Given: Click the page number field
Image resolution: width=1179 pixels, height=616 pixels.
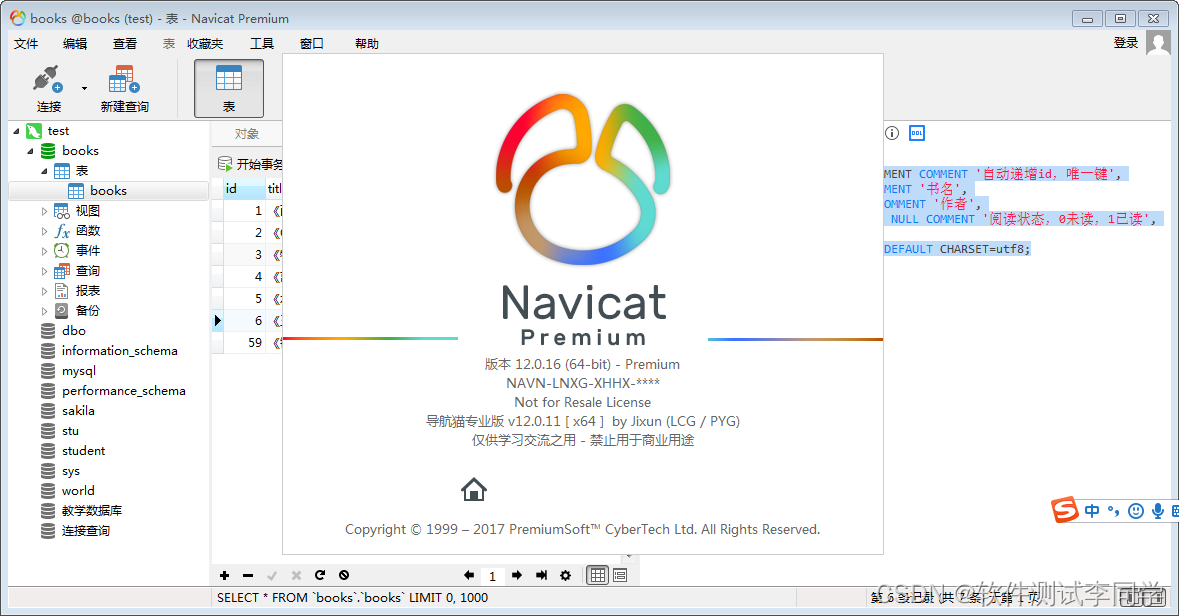Looking at the screenshot, I should [493, 576].
